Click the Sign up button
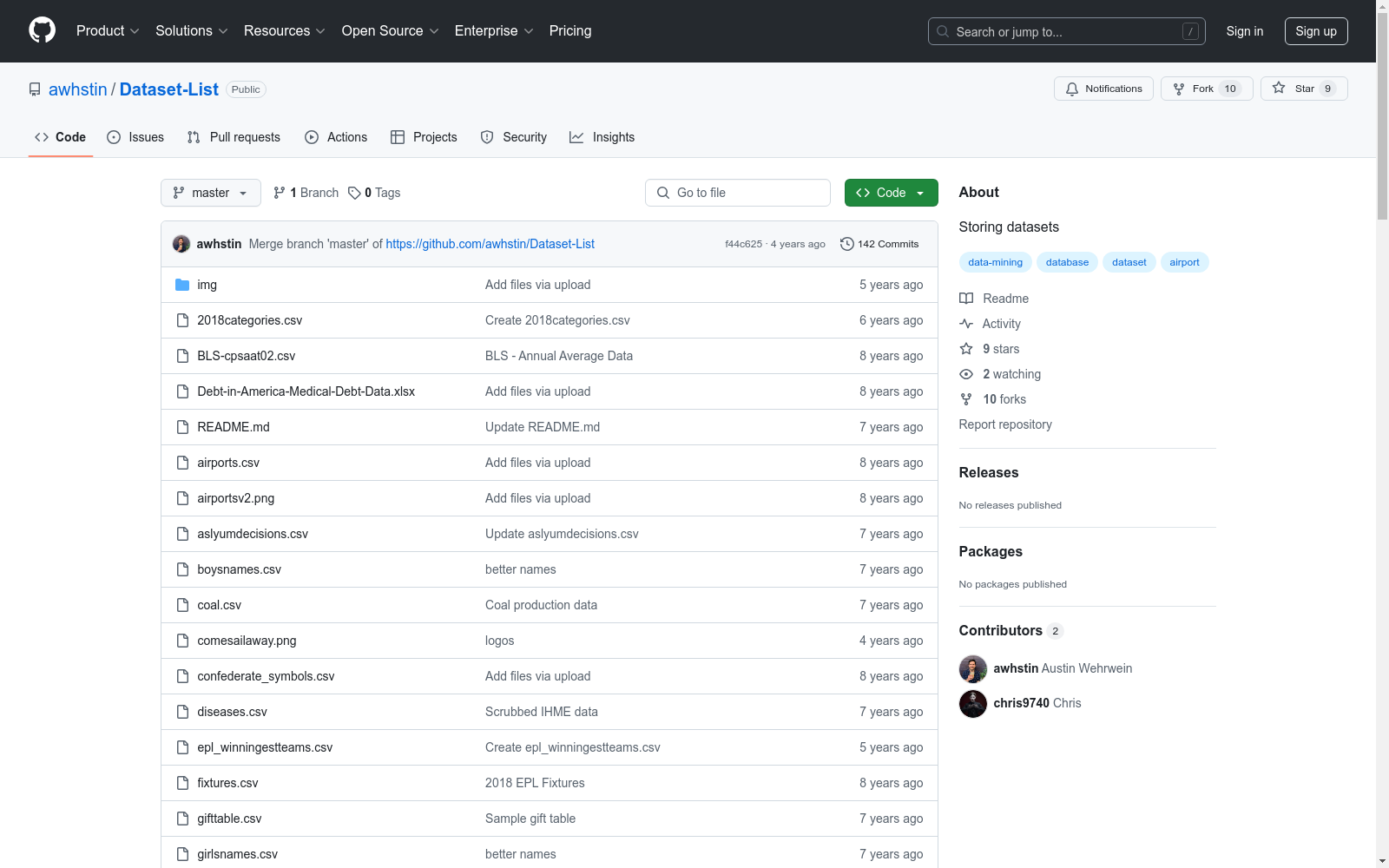The height and width of the screenshot is (868, 1389). [x=1316, y=31]
